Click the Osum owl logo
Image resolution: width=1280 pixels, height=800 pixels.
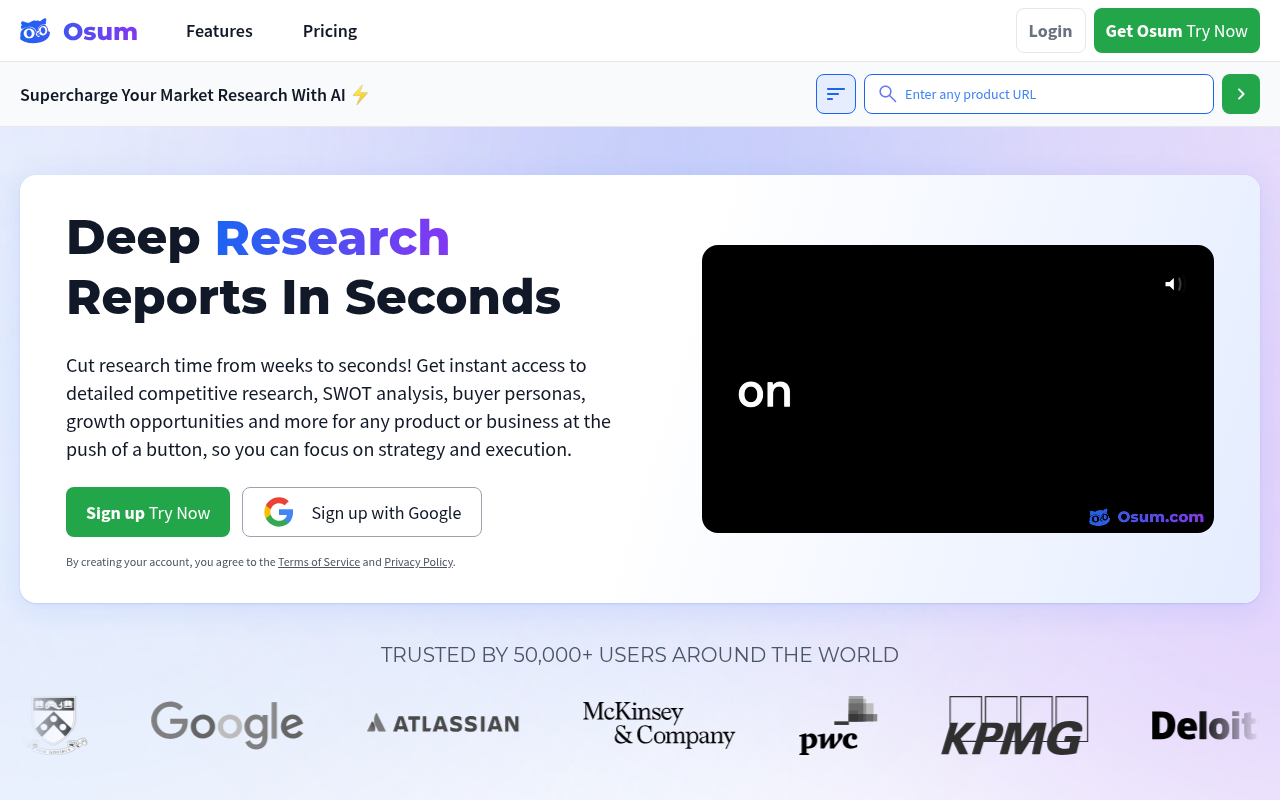[x=34, y=30]
